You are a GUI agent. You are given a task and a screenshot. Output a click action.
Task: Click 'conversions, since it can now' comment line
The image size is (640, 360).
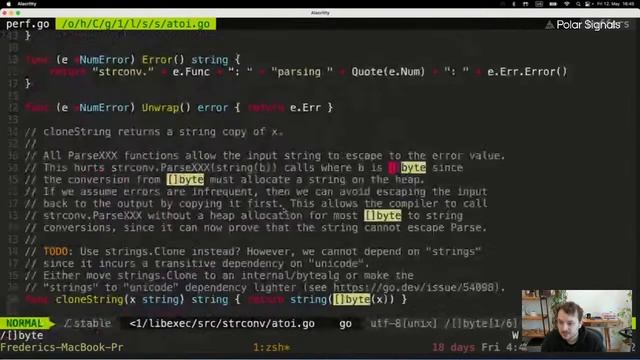tap(256, 227)
